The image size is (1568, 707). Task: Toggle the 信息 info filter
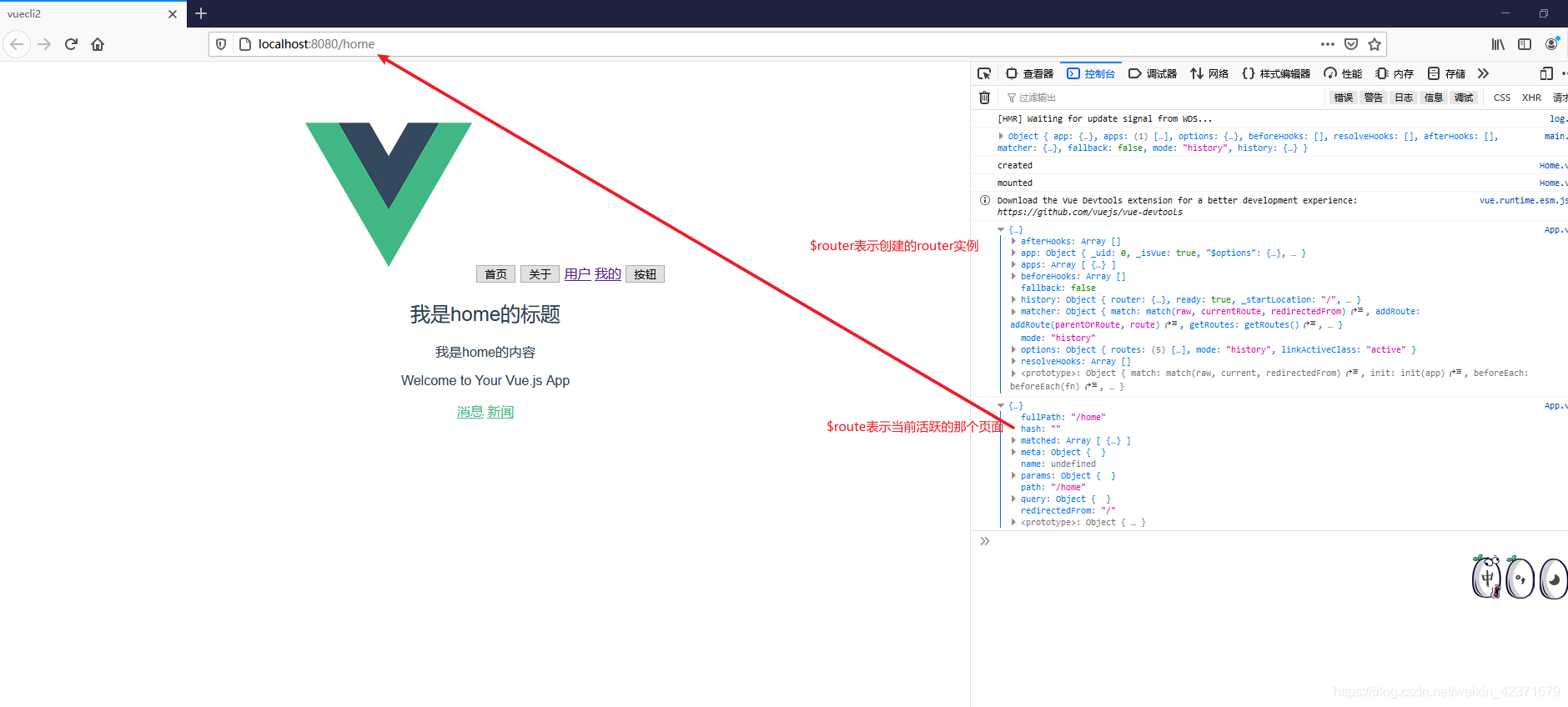(1434, 98)
